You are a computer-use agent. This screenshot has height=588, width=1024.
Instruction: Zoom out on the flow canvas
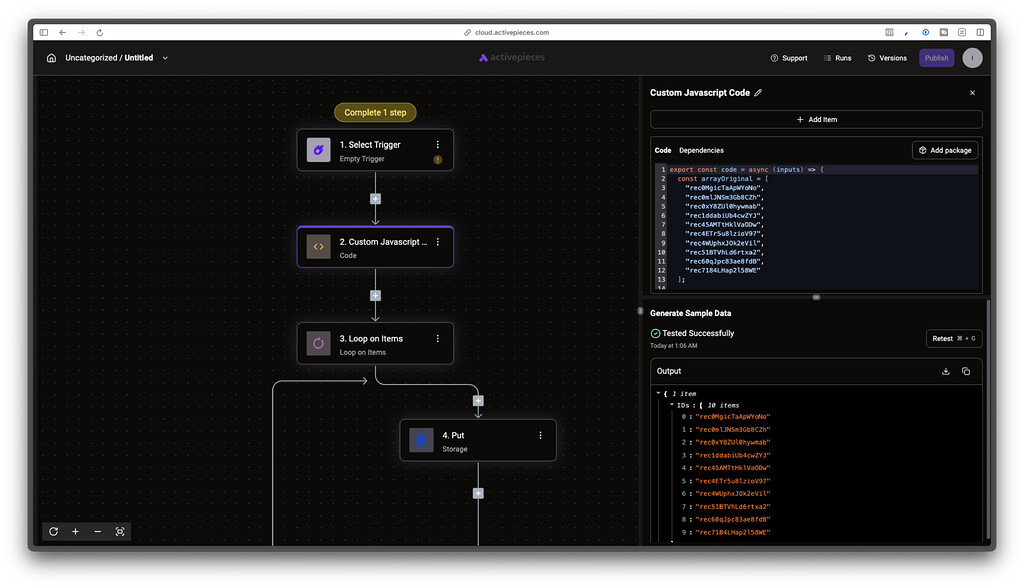point(97,531)
